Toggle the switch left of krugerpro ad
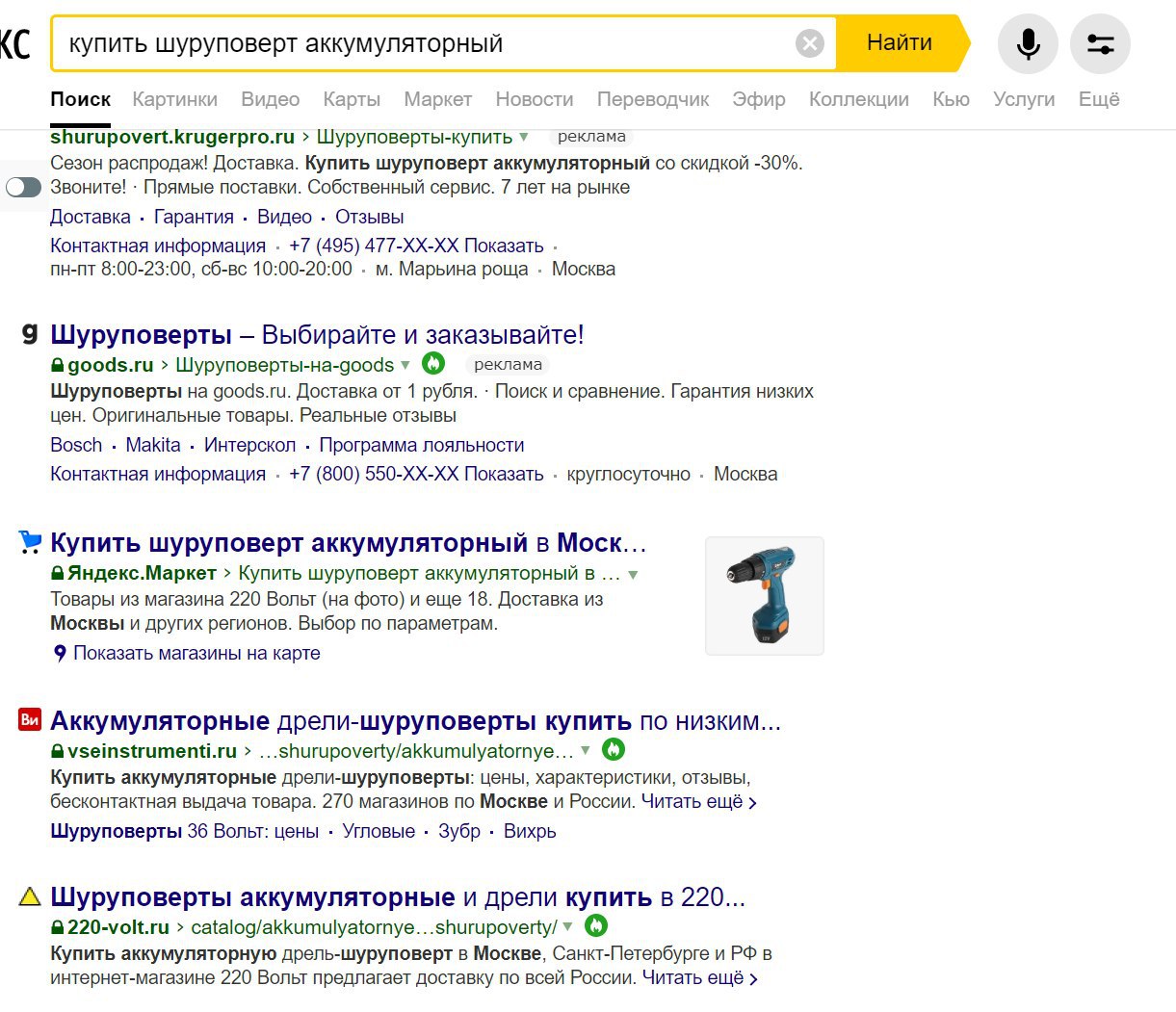Screen dimensions: 1176x1012 (23, 187)
